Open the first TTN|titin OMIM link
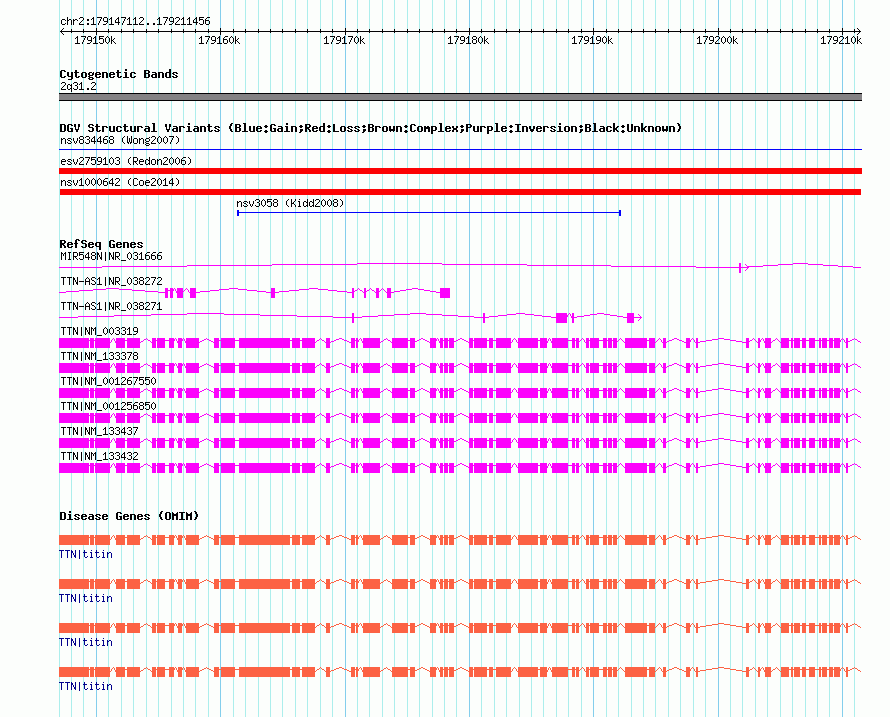This screenshot has height=717, width=890. (86, 554)
